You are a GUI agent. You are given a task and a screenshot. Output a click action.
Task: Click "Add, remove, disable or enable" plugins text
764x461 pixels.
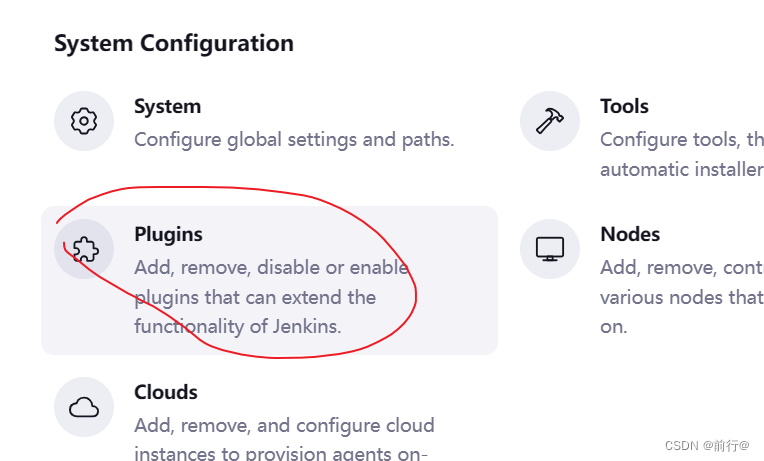point(271,268)
